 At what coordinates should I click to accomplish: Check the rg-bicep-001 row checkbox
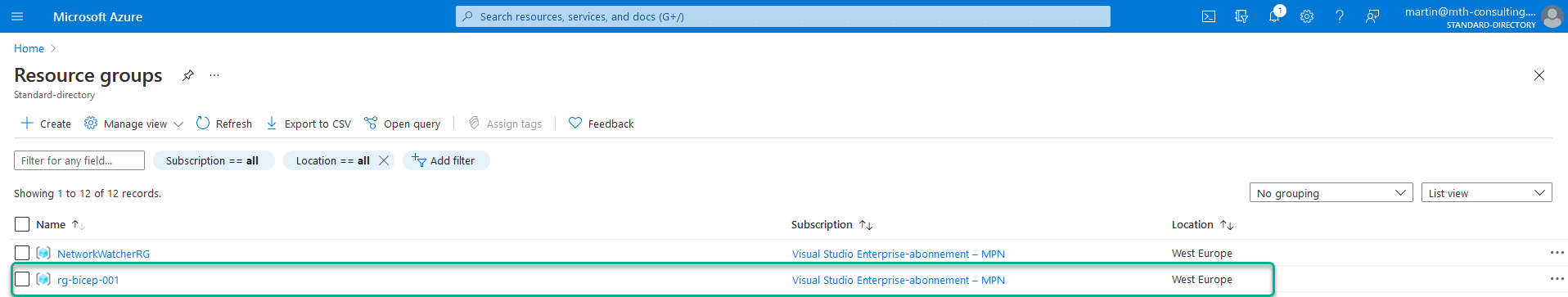coord(22,280)
